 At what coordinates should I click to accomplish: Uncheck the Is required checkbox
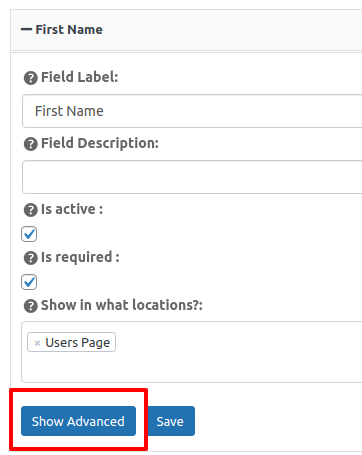(x=29, y=282)
